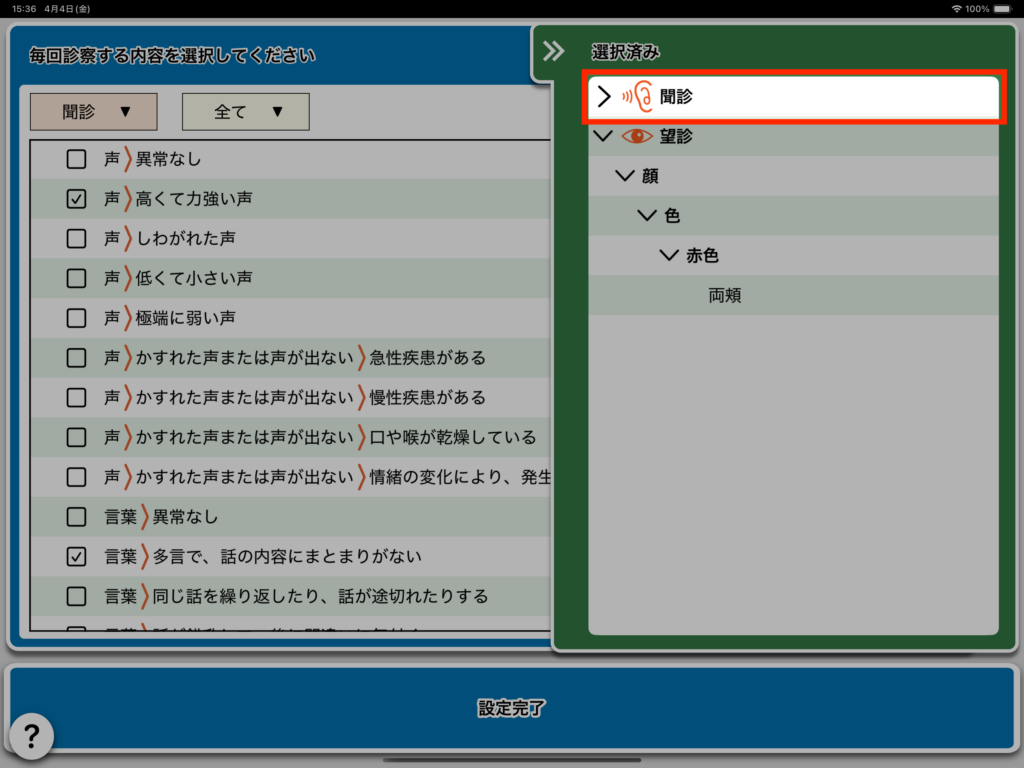Click the battery icon in status bar
Viewport: 1024px width, 768px height.
tap(1003, 8)
